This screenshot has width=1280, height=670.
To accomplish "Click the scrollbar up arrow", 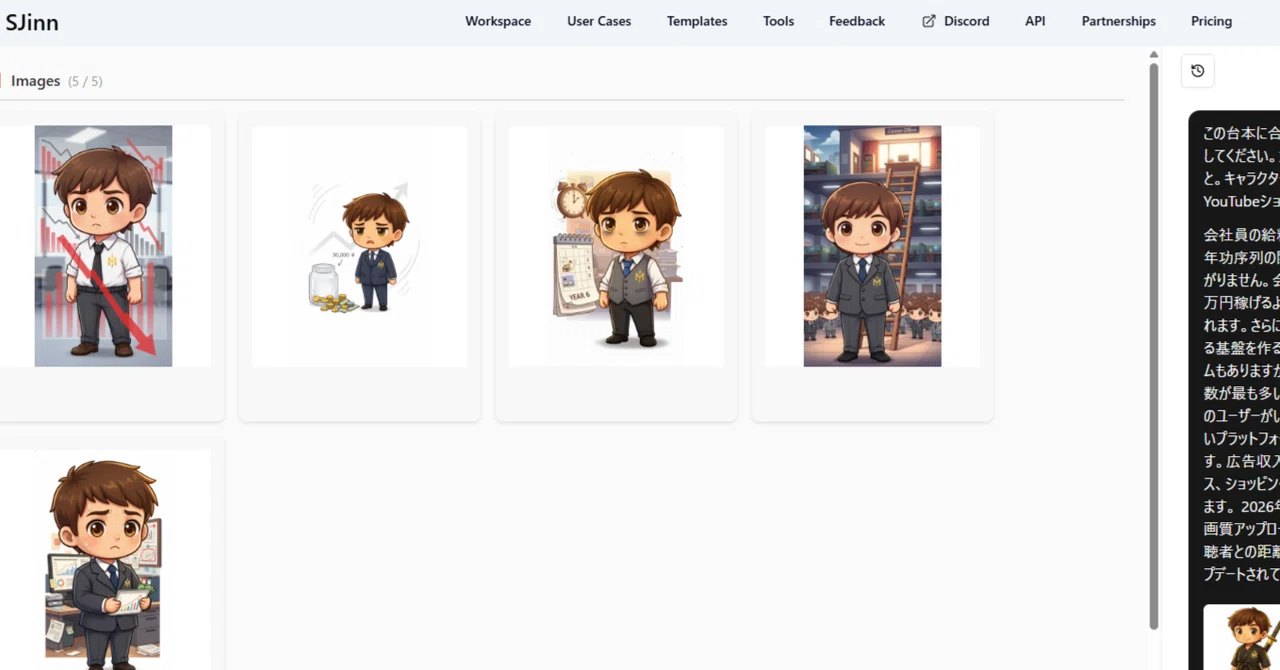I will coord(1153,55).
